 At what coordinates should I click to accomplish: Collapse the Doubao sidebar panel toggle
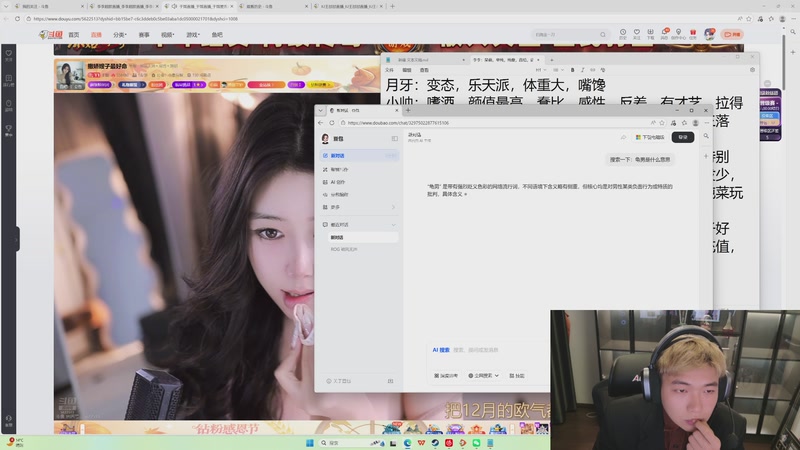click(394, 138)
